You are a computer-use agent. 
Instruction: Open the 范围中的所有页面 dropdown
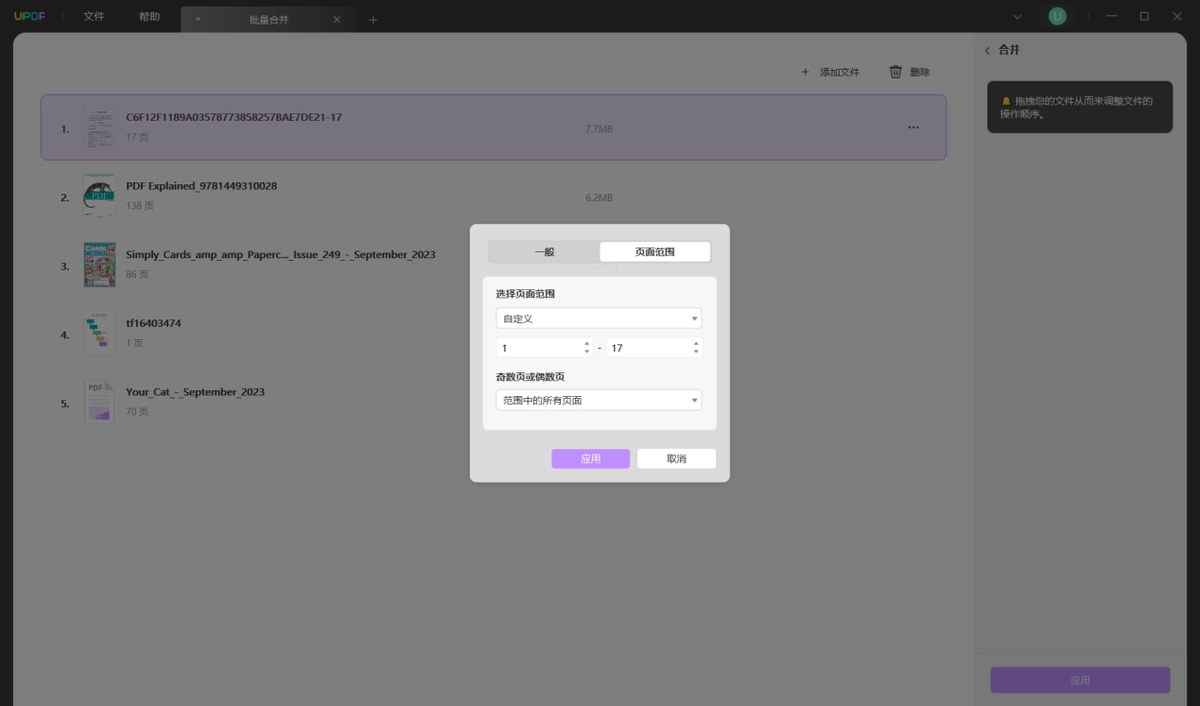coord(599,400)
